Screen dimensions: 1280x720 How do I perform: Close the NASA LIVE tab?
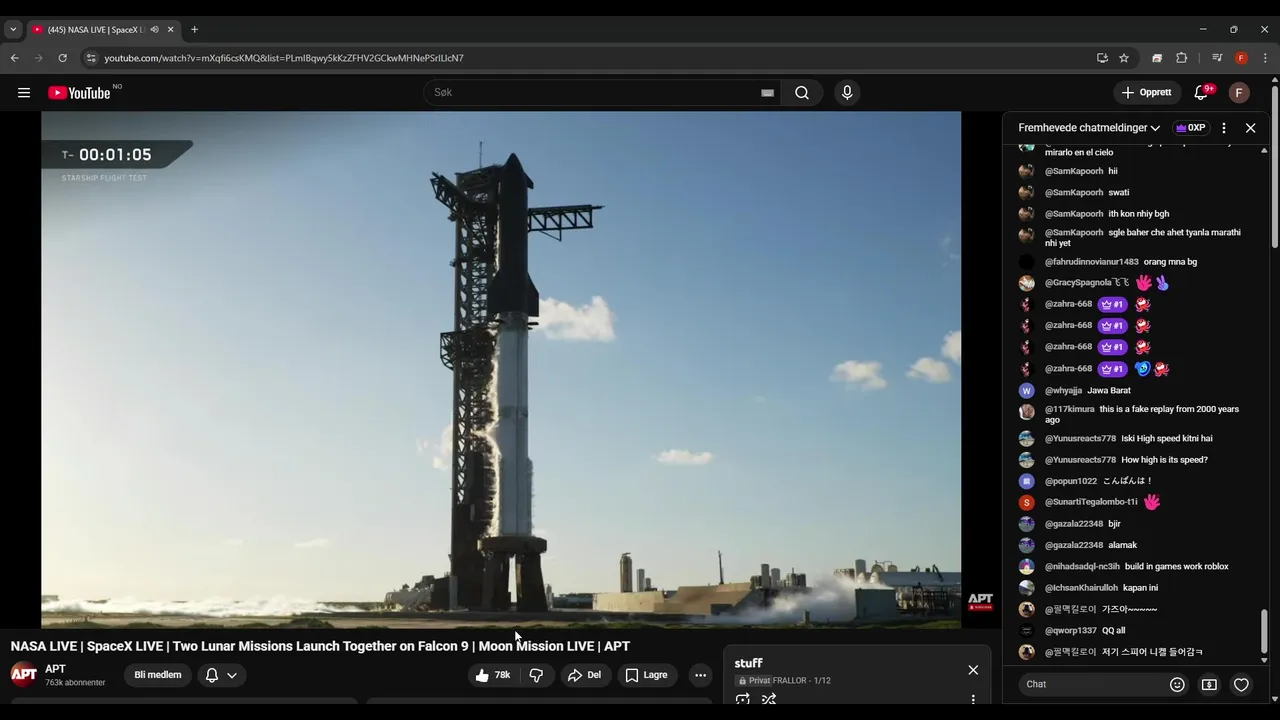[x=170, y=29]
